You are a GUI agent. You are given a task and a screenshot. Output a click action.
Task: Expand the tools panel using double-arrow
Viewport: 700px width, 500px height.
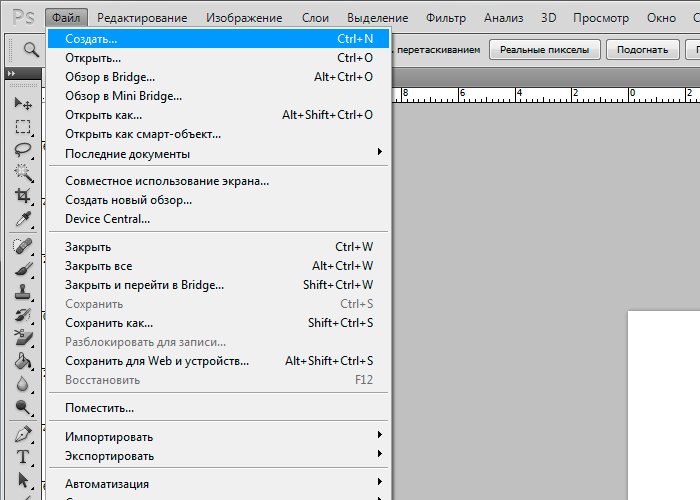(11, 74)
